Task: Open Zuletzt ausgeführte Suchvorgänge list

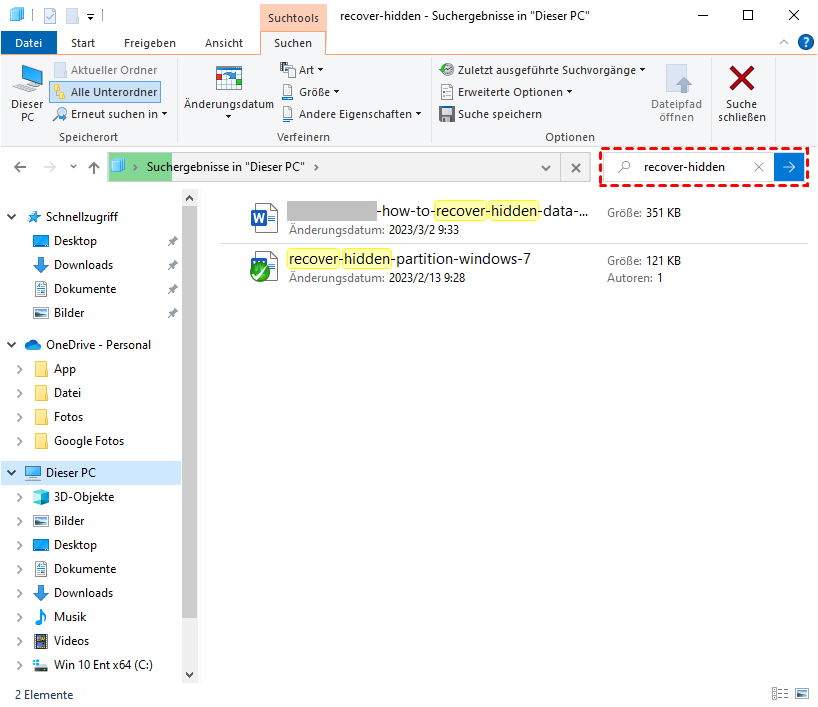Action: pyautogui.click(x=543, y=69)
